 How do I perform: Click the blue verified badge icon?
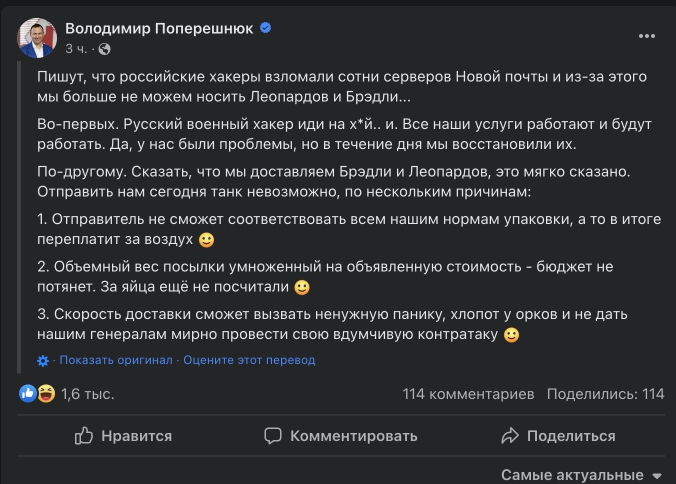tap(266, 28)
